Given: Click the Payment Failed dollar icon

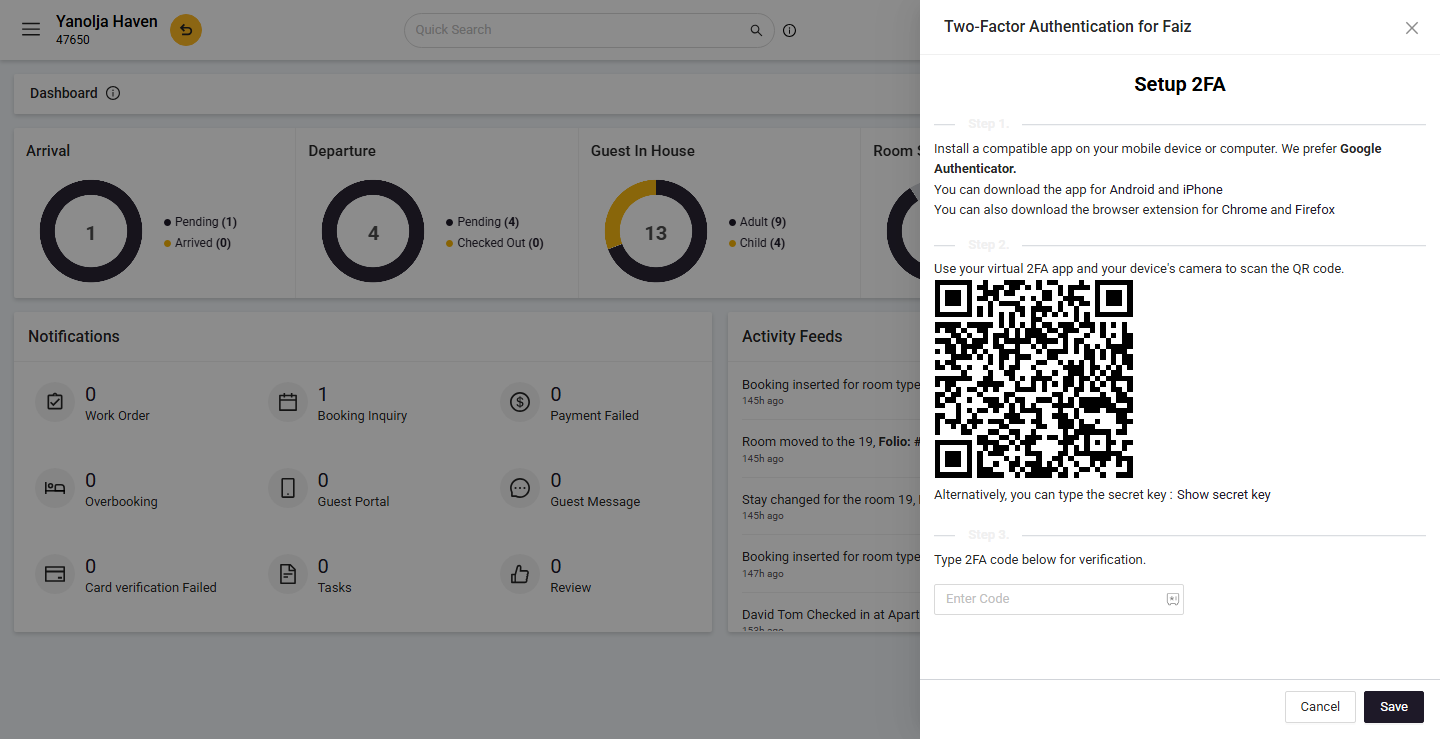Looking at the screenshot, I should 520,402.
